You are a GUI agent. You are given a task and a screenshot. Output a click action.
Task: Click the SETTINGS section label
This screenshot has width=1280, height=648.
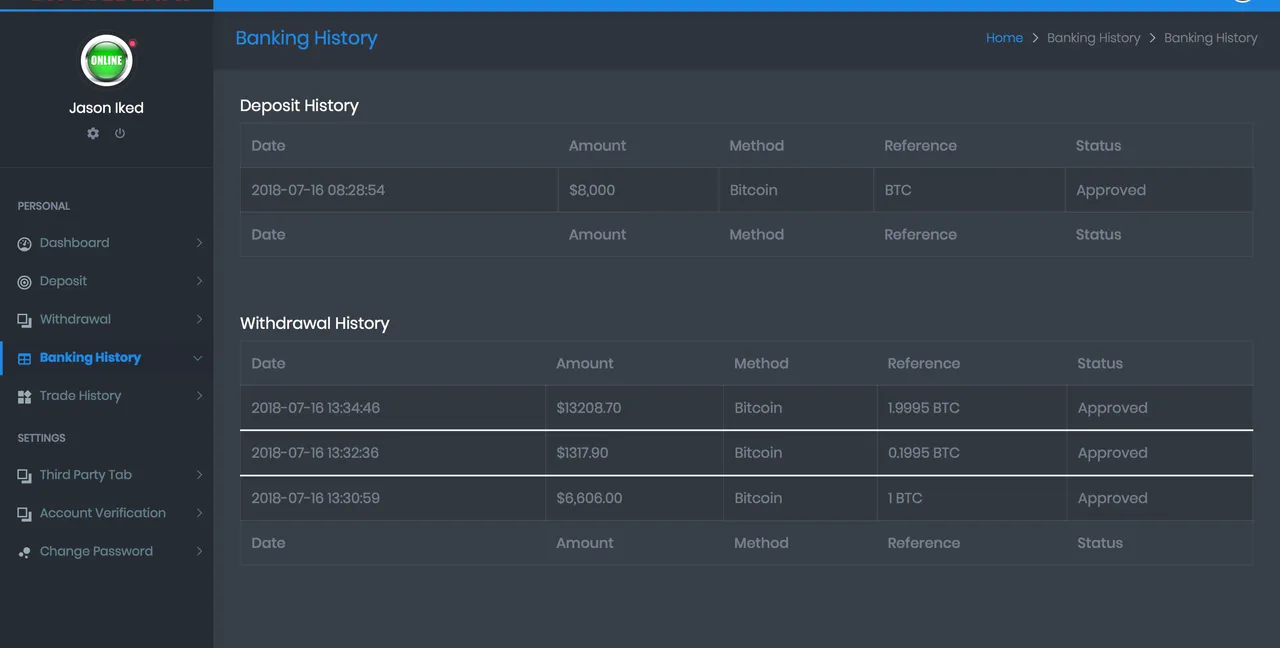coord(41,438)
